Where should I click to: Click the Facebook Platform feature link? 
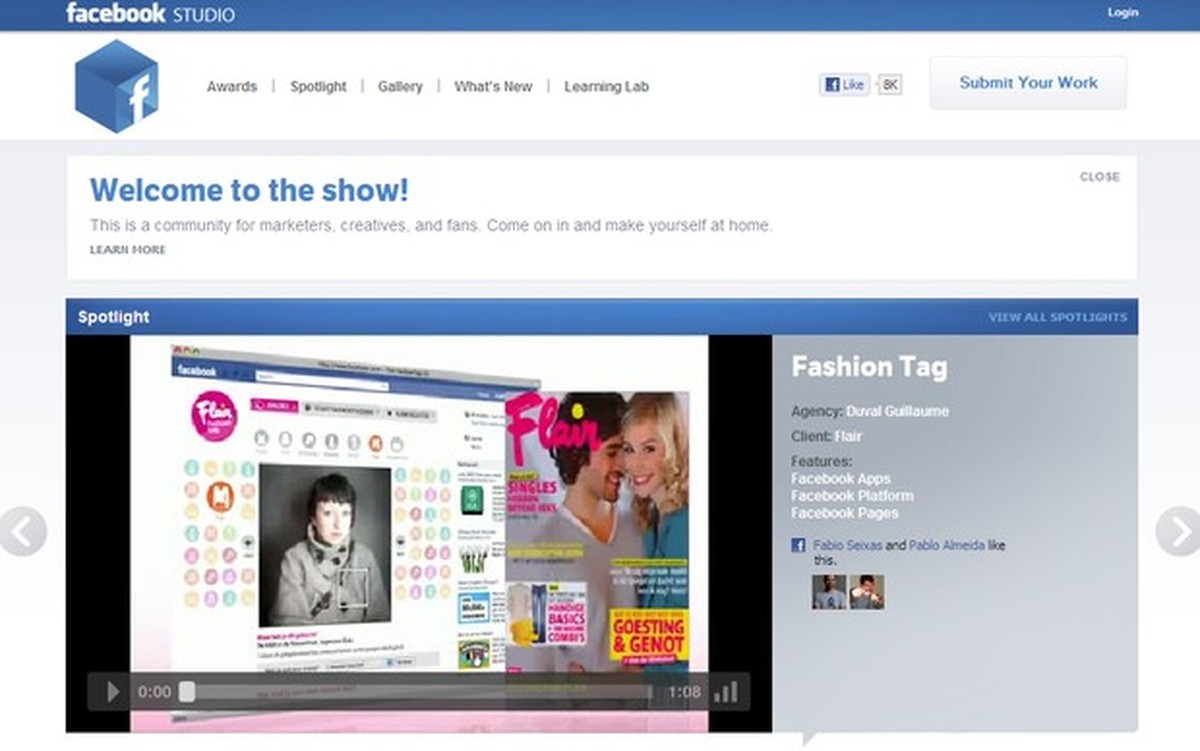click(852, 496)
